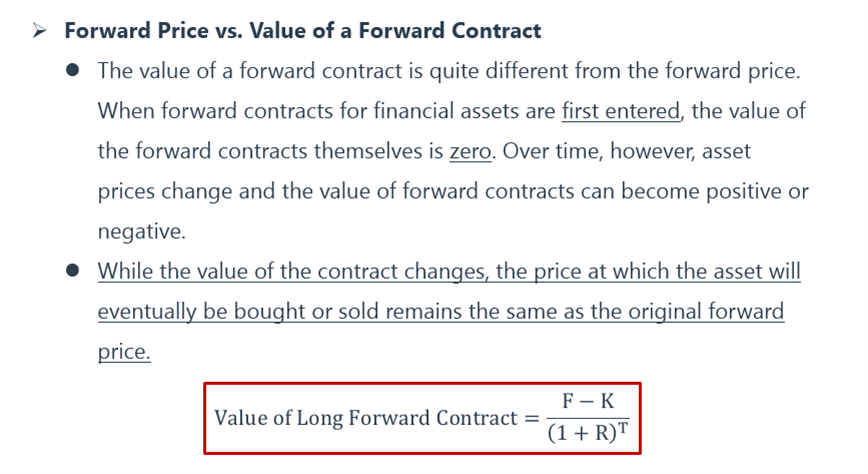
Task: Click the arrow bullet beside the heading
Action: pyautogui.click(x=39, y=30)
